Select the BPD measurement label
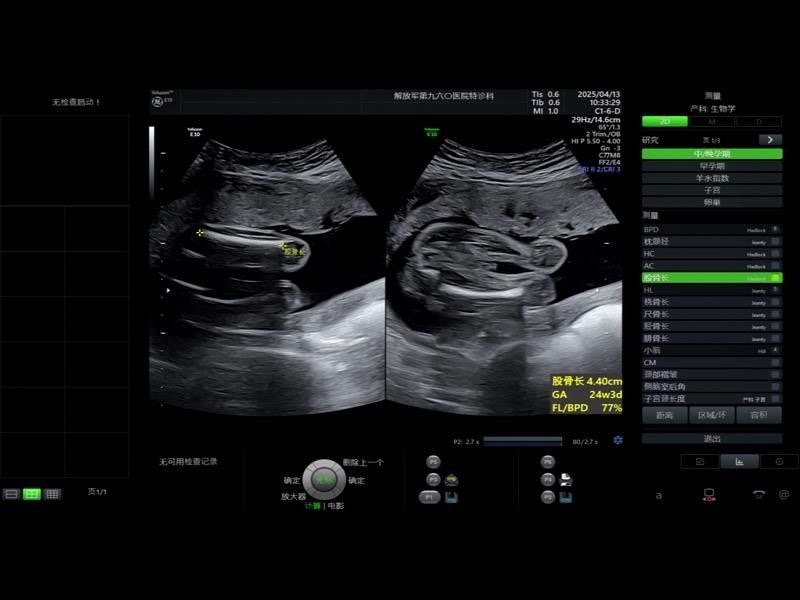Screen dimensions: 800x600 click(x=652, y=230)
